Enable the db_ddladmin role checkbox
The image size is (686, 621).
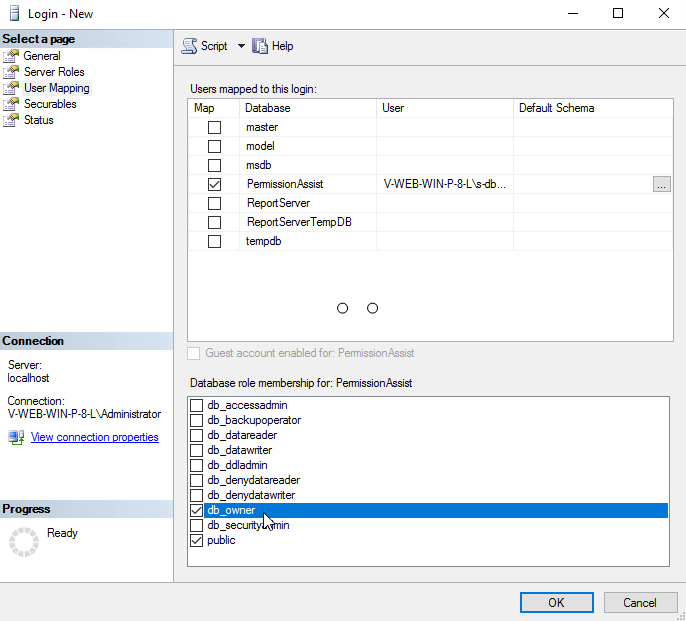[x=196, y=465]
